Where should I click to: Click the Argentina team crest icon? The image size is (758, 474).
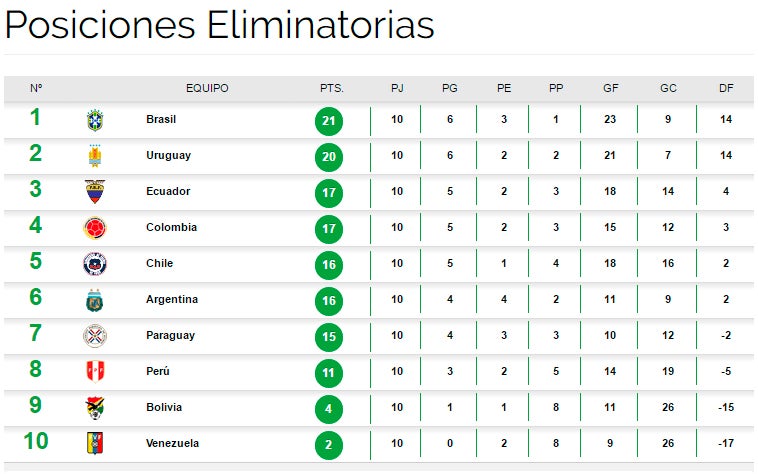point(95,300)
